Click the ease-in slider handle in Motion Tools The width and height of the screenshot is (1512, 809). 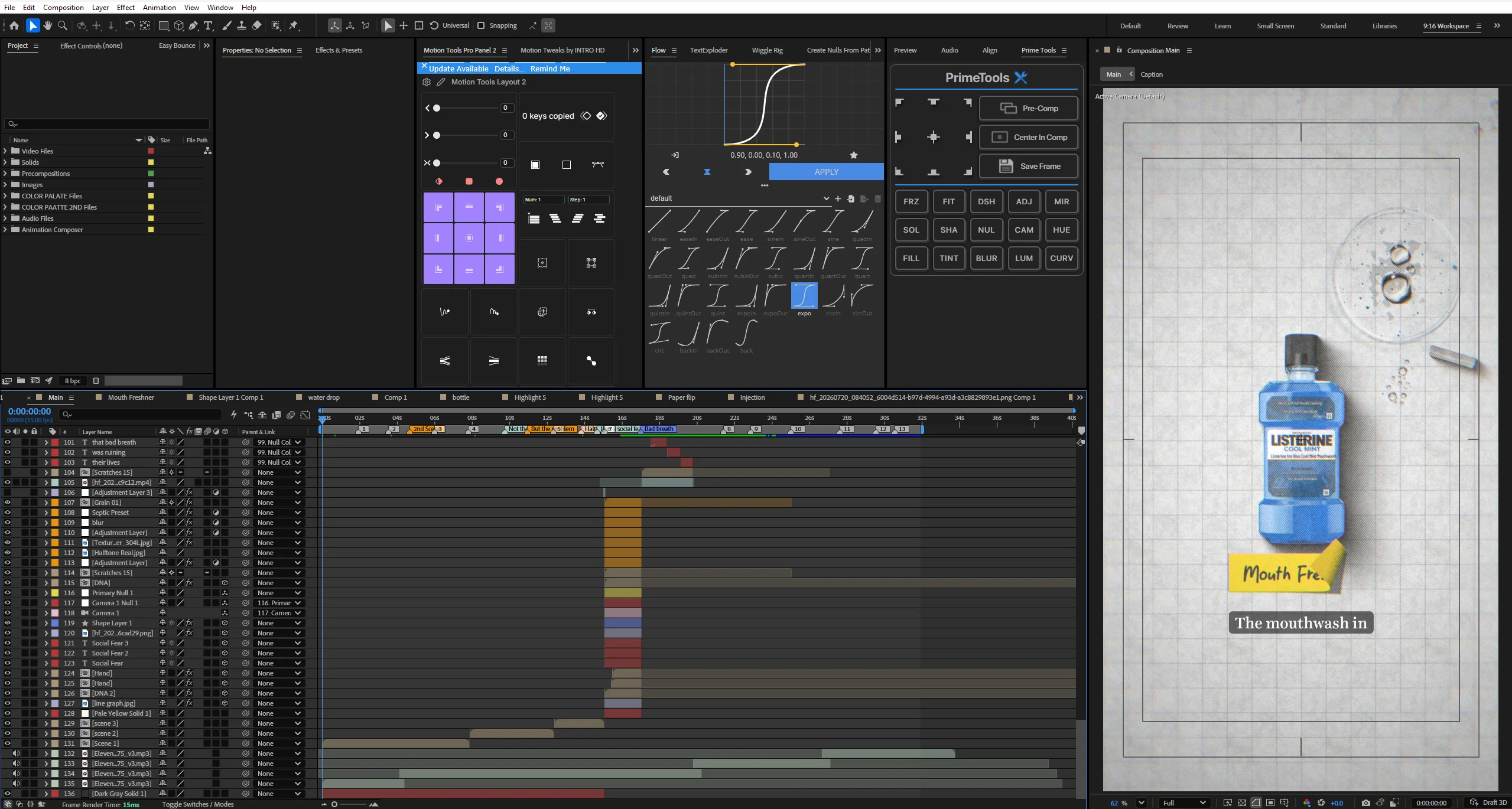437,108
